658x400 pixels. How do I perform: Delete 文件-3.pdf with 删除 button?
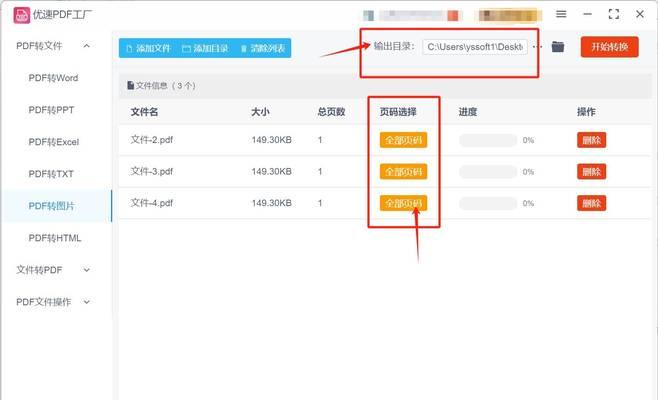point(591,172)
